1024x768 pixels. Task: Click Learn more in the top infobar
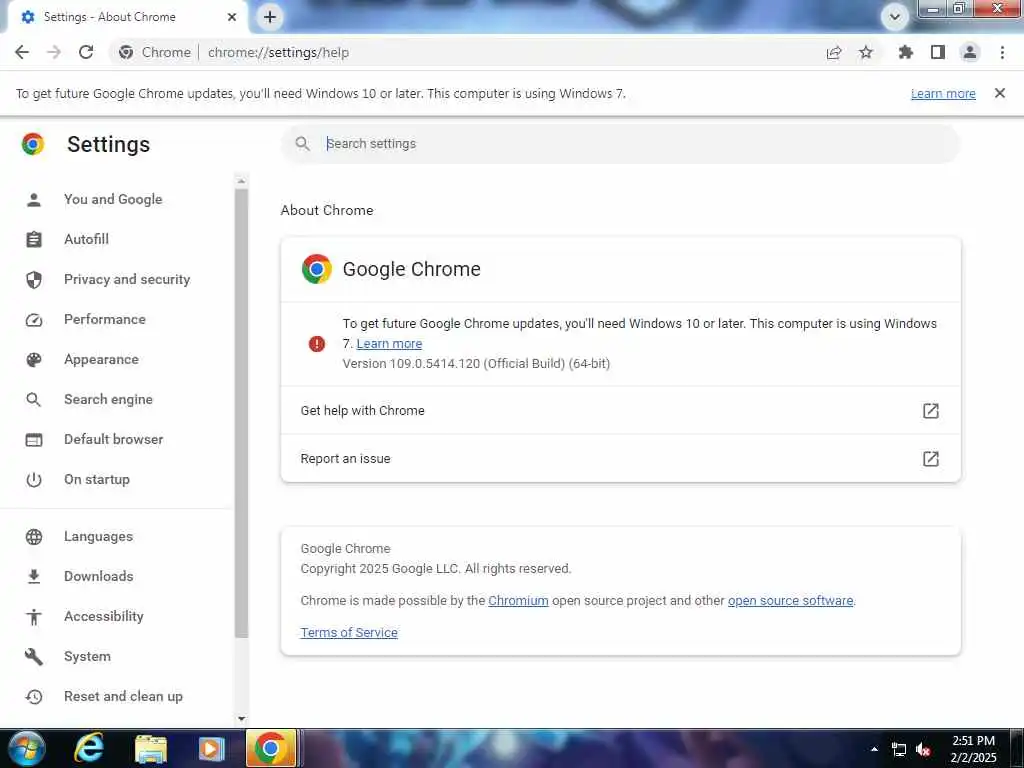pyautogui.click(x=943, y=93)
